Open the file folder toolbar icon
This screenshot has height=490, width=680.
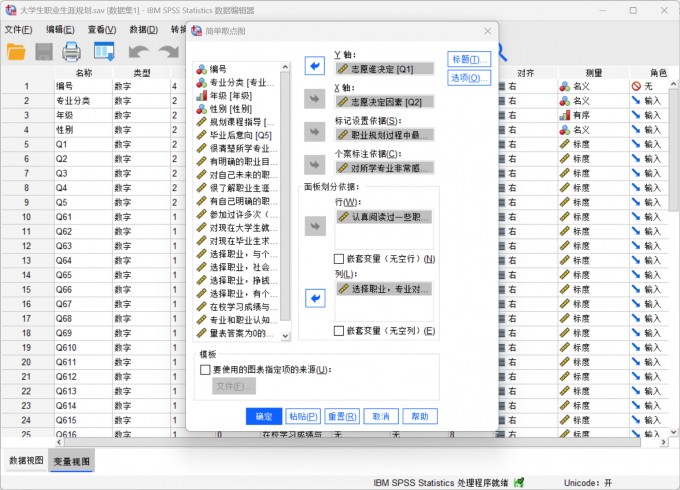click(x=16, y=52)
